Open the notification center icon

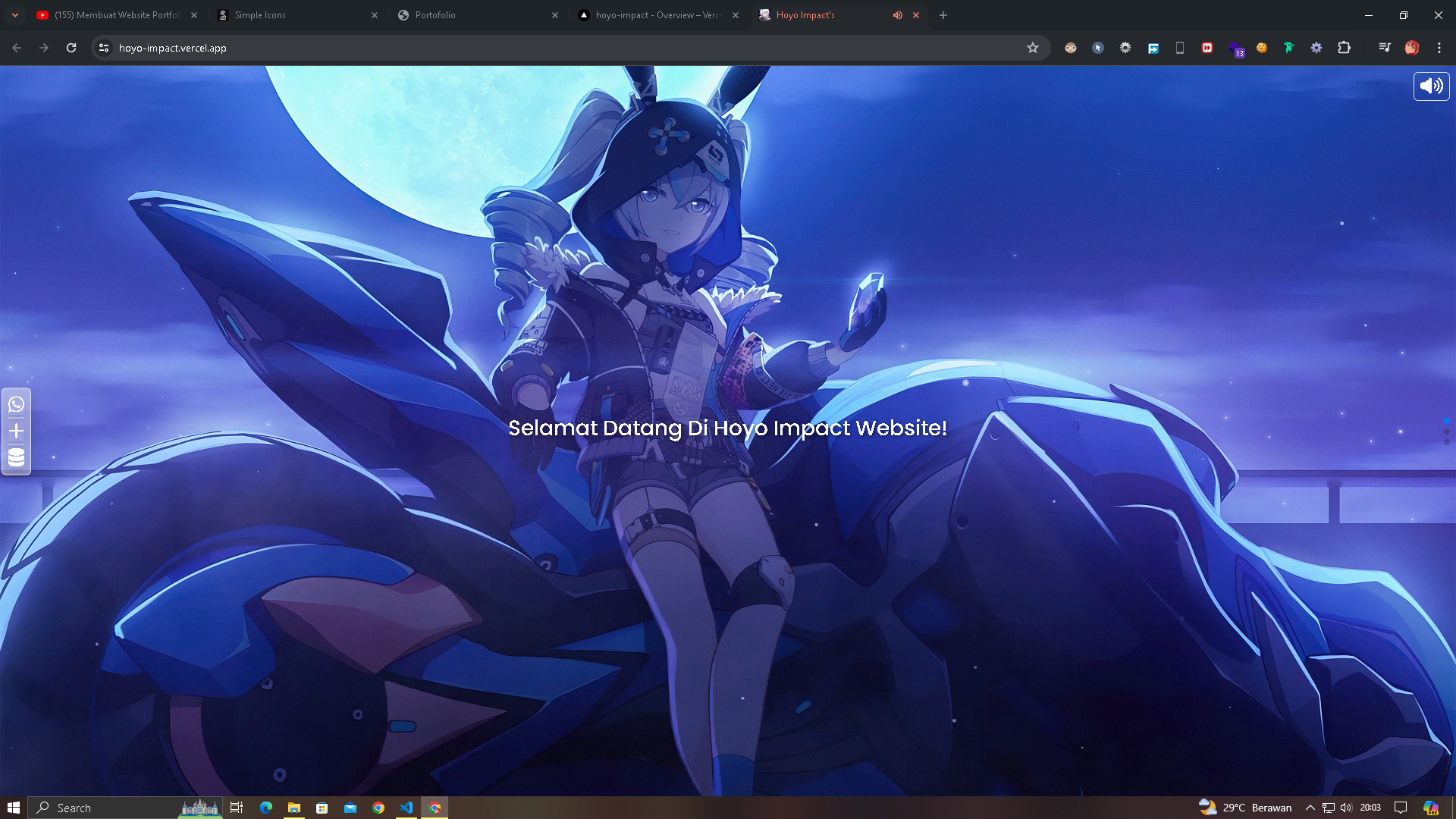1401,808
